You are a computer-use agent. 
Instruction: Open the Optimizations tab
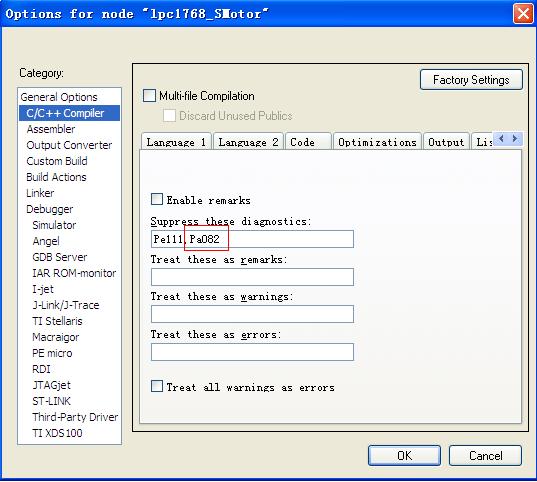click(x=377, y=142)
